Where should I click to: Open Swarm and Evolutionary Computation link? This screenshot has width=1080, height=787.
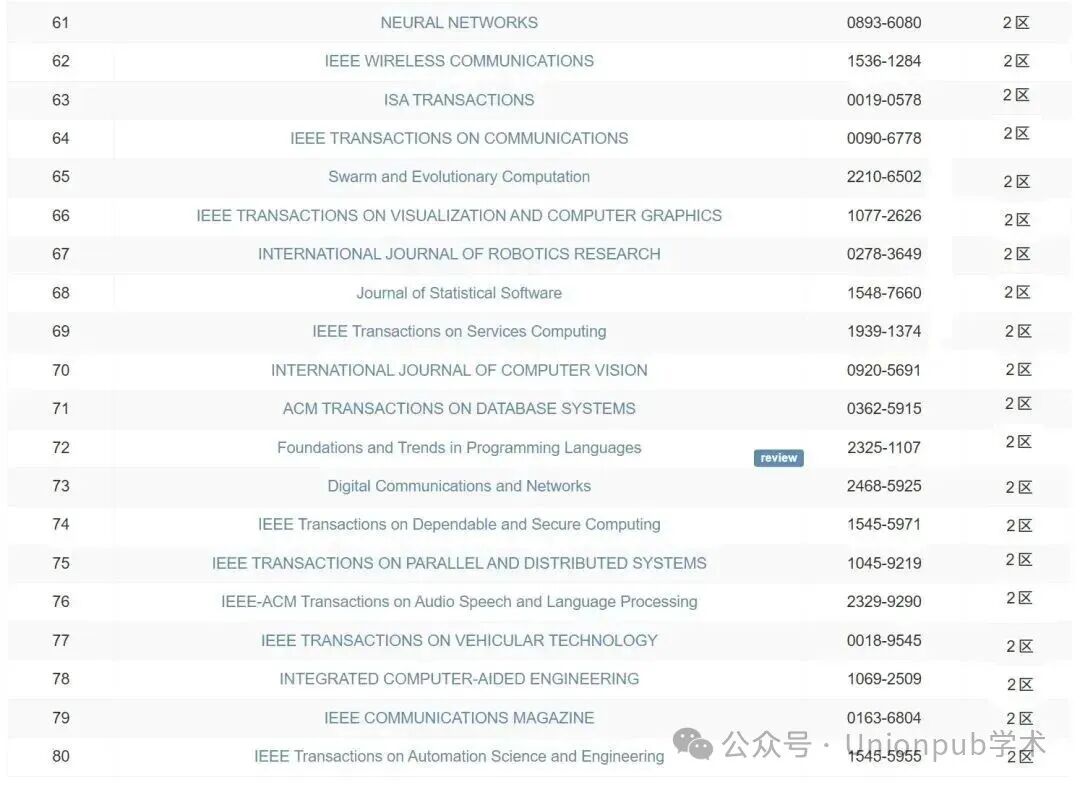[459, 177]
